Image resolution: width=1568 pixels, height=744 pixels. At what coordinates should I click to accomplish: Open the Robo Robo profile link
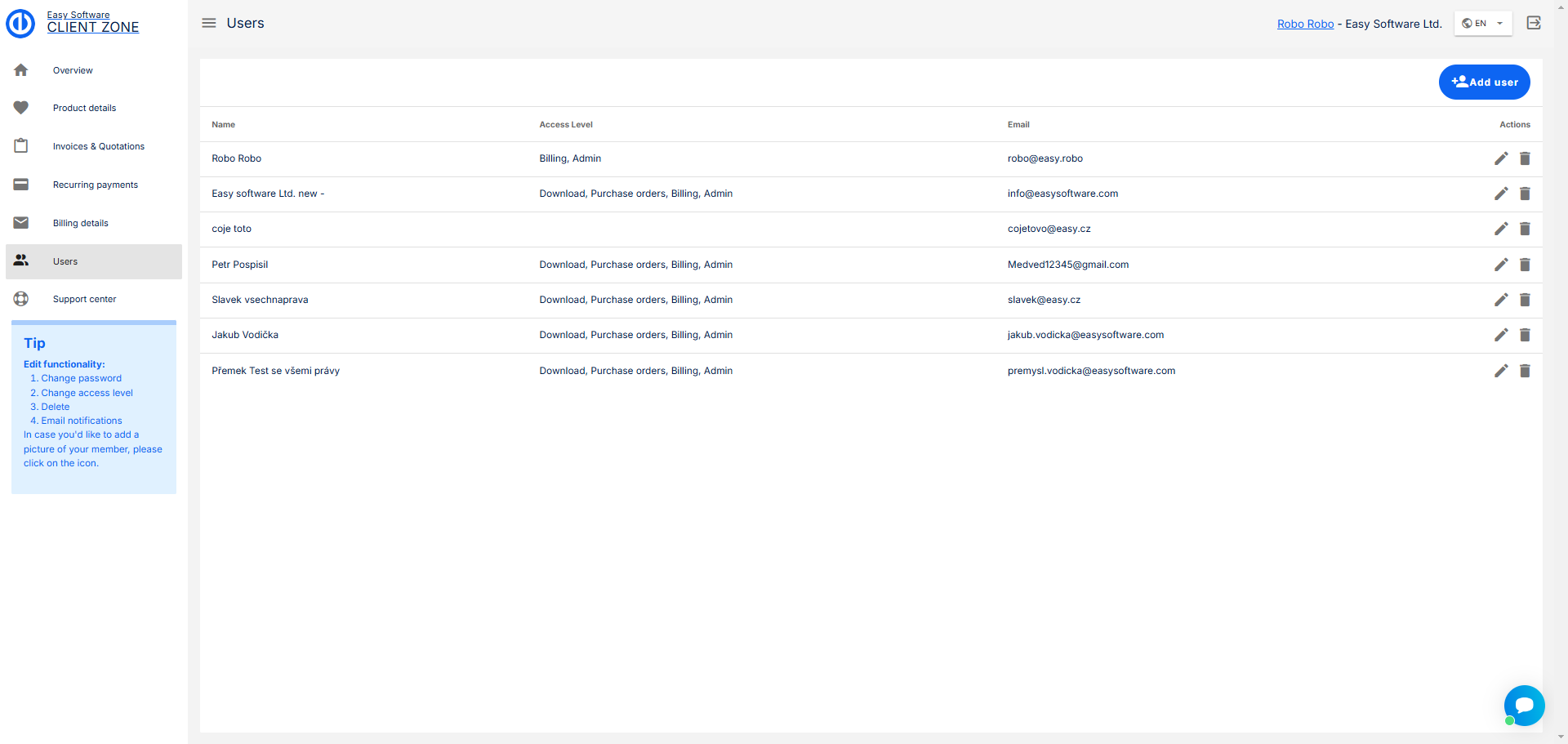(1304, 24)
